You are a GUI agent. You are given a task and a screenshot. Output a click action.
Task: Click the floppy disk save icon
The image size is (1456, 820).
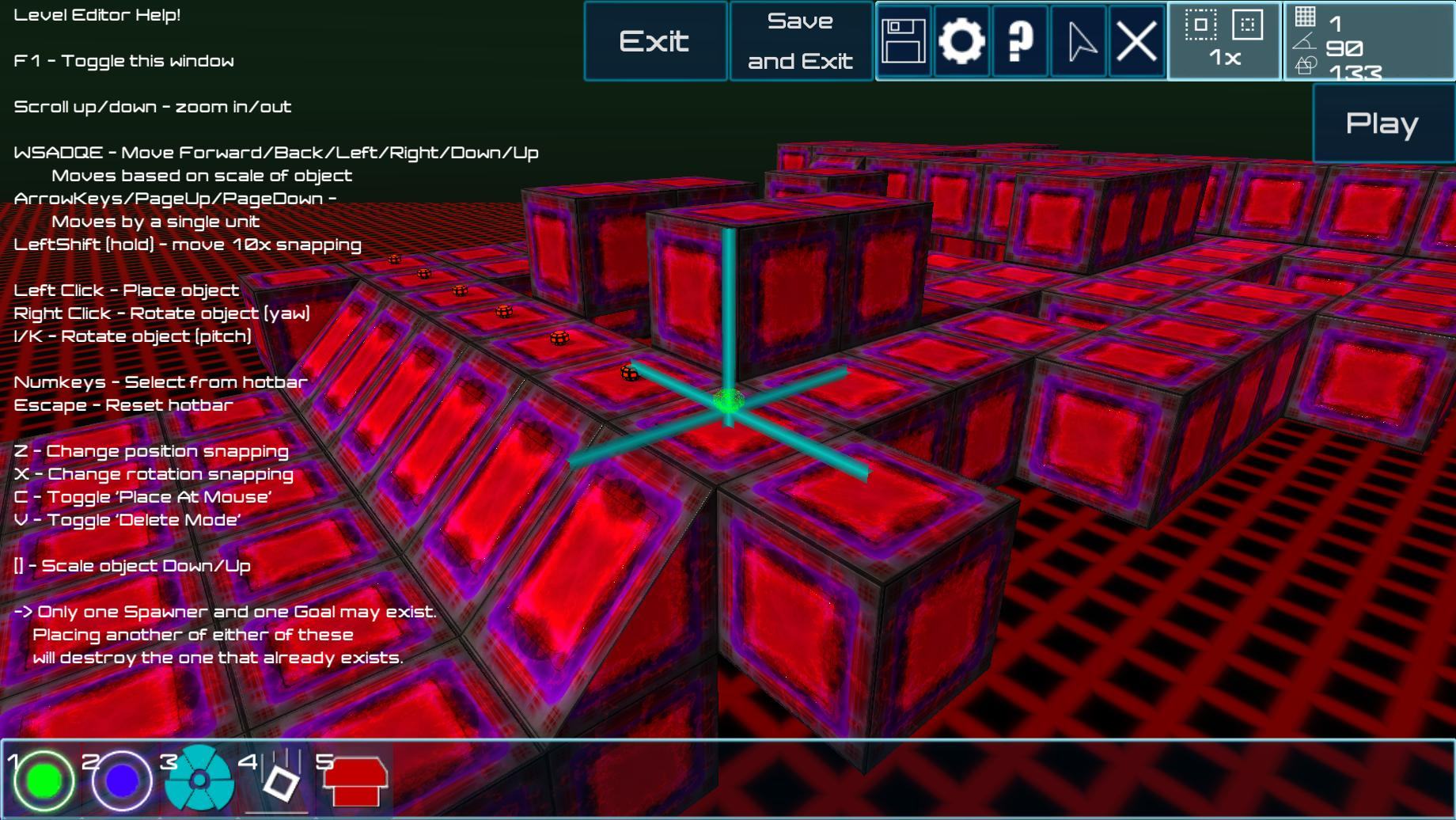(x=904, y=41)
